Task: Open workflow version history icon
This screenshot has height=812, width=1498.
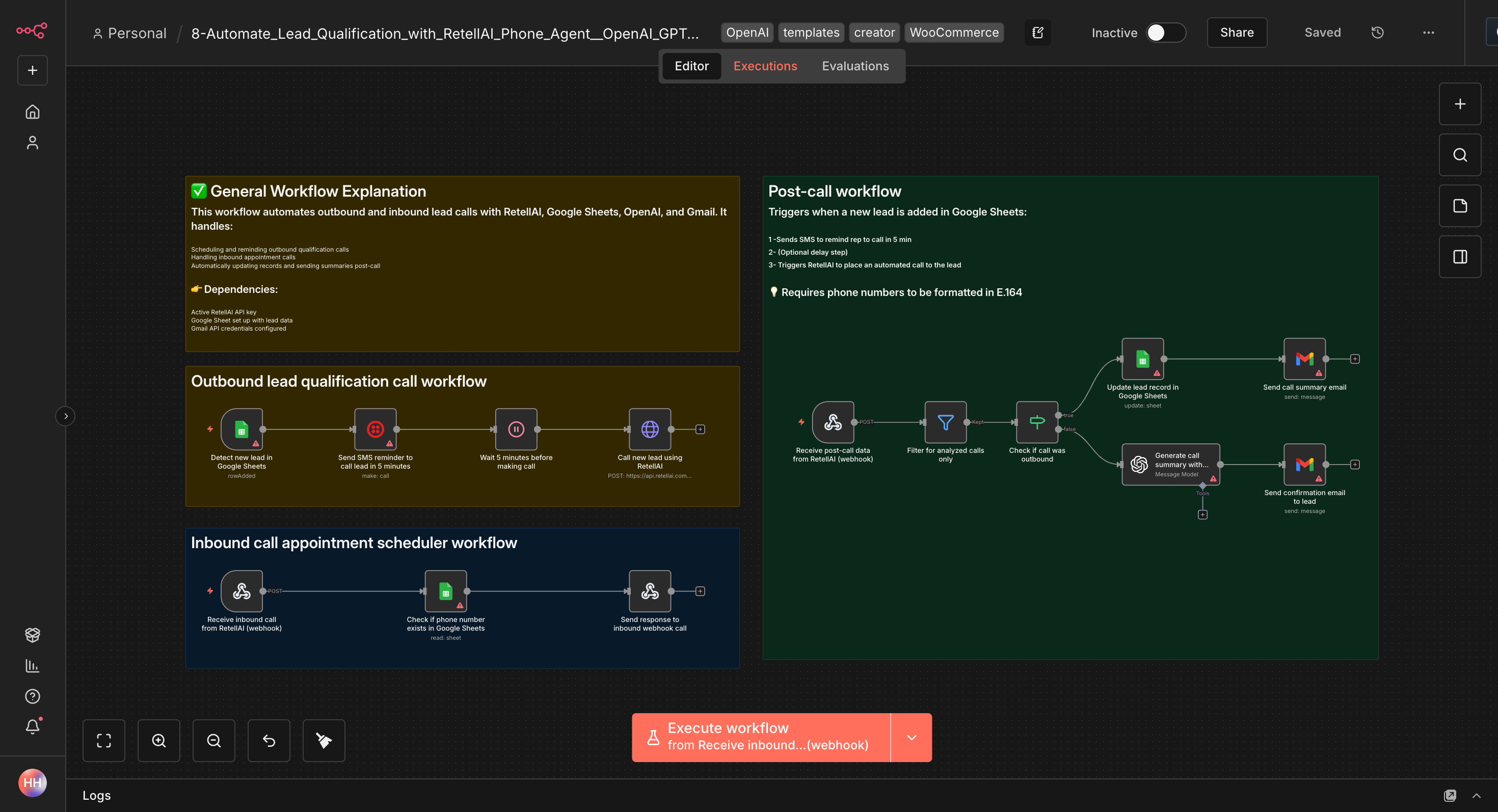Action: click(1377, 33)
